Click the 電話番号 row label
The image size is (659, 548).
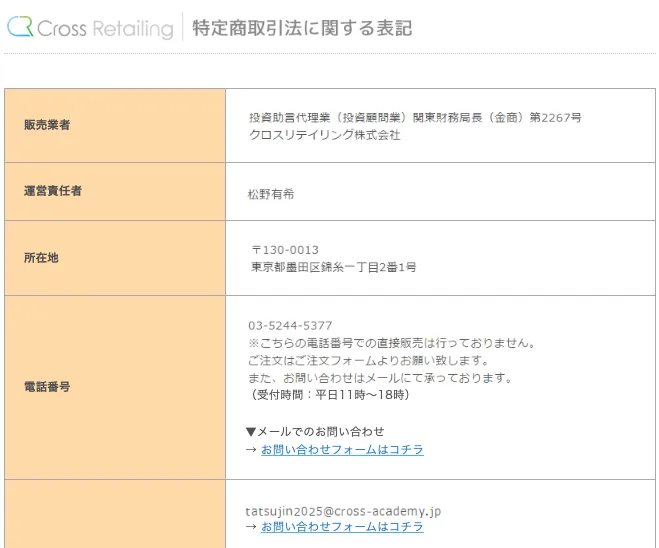tap(47, 387)
